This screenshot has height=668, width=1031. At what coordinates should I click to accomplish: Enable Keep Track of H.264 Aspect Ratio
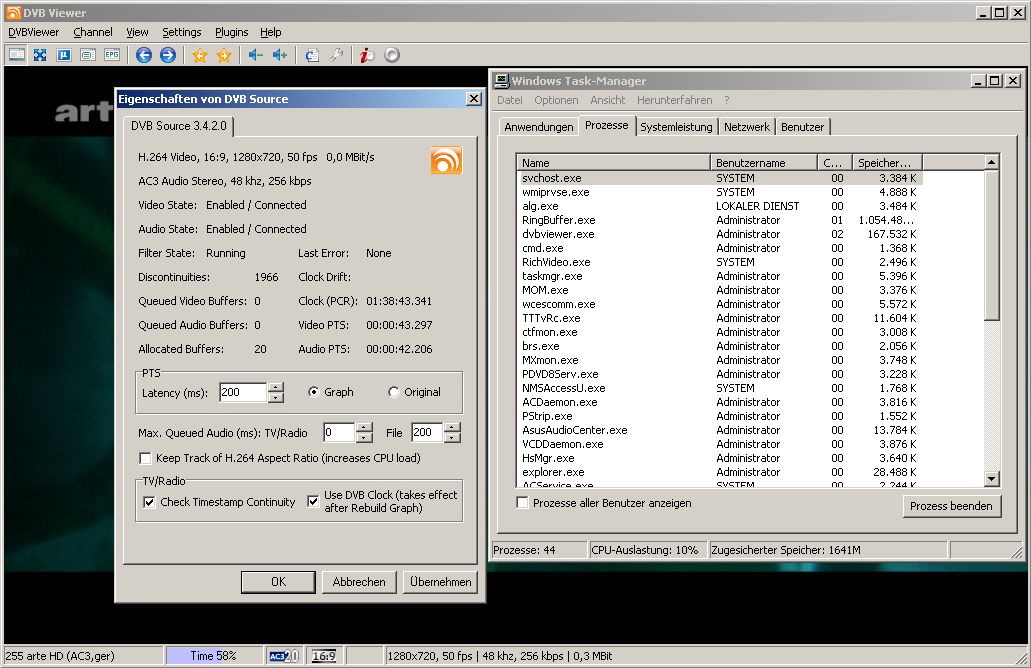[146, 459]
